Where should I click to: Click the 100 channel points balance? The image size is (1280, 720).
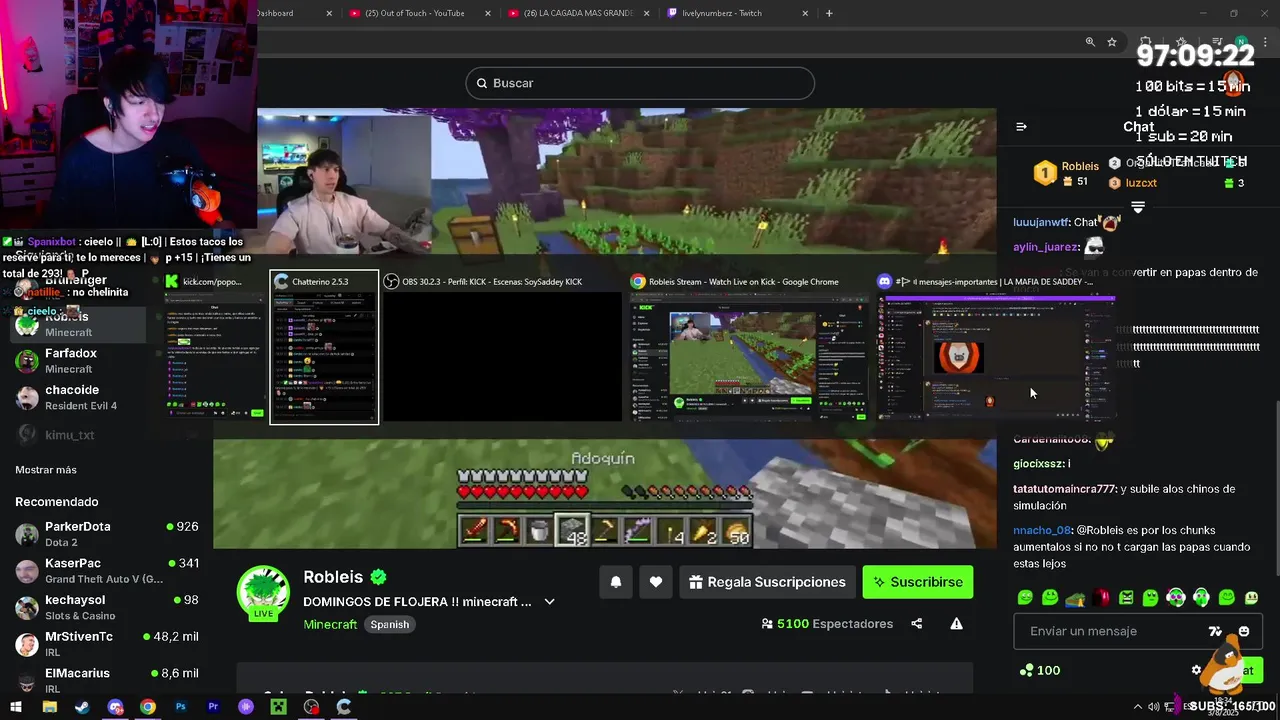tap(1040, 670)
